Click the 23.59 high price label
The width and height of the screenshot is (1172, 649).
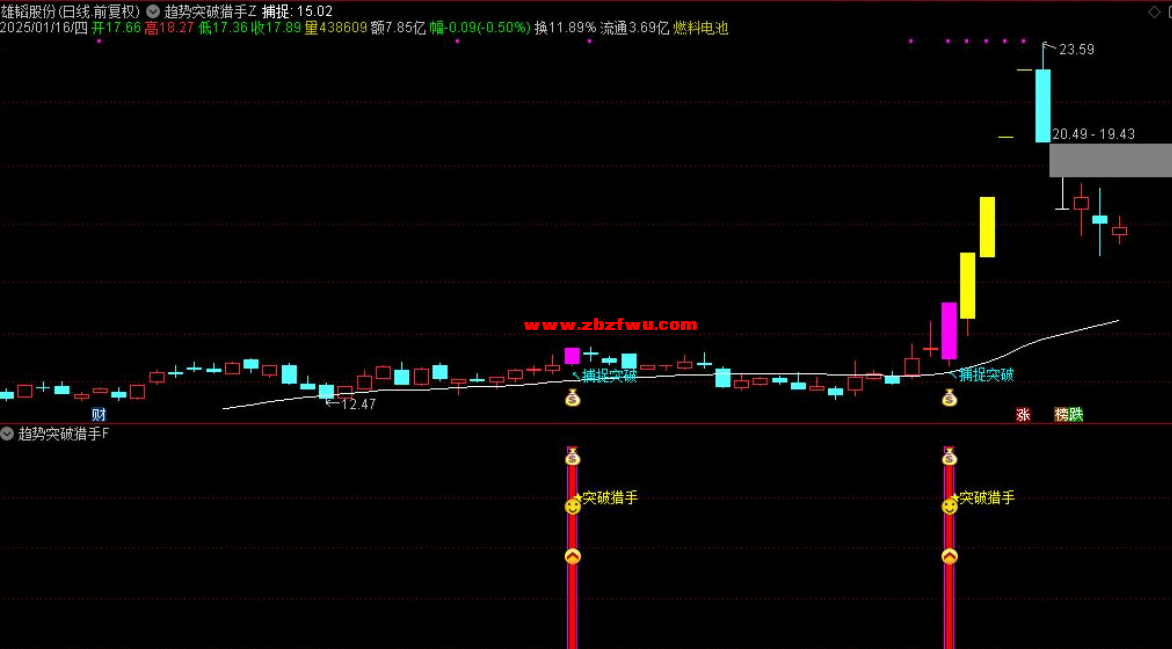tap(1076, 50)
